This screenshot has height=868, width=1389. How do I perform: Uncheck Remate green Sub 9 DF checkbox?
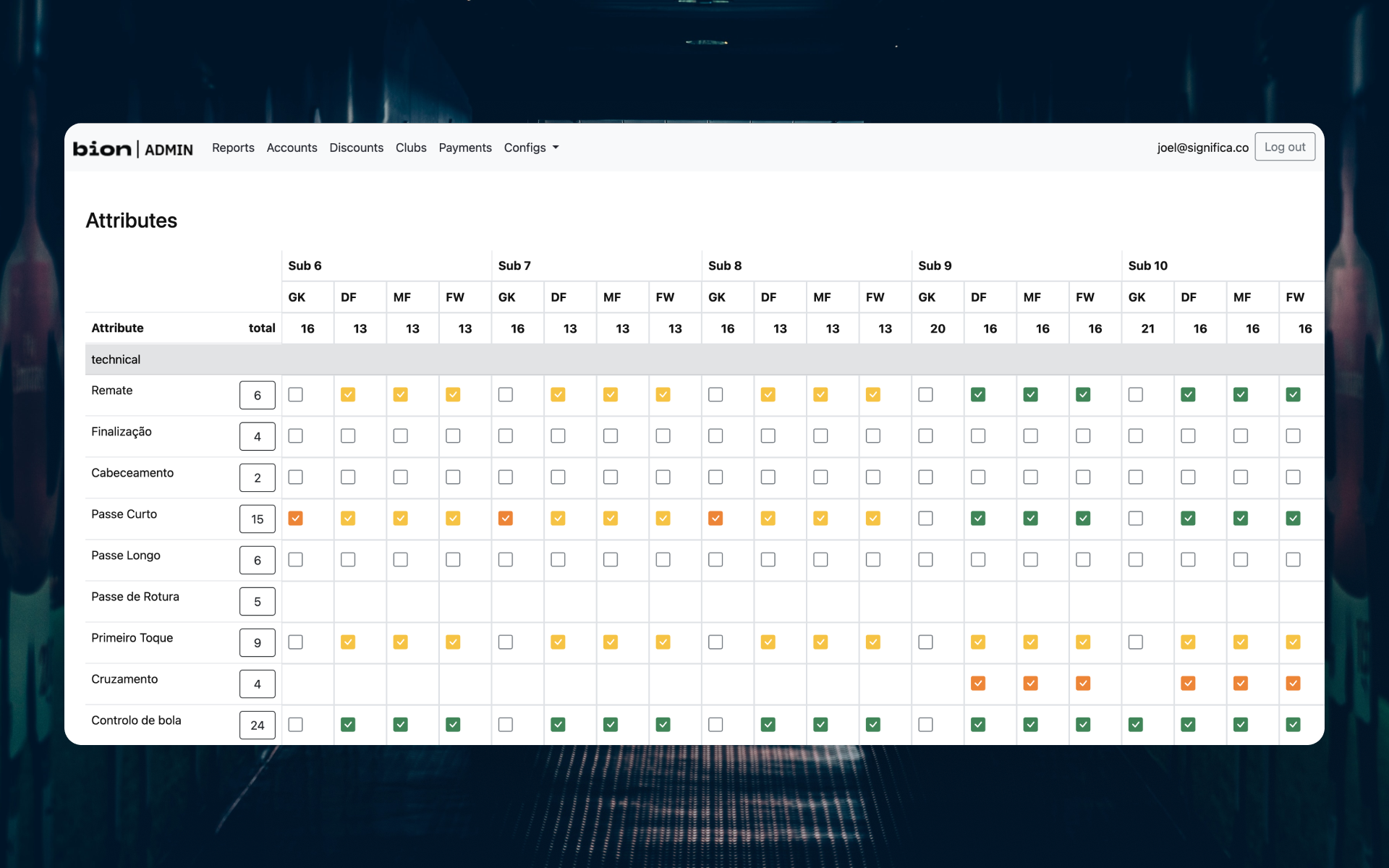click(x=978, y=394)
